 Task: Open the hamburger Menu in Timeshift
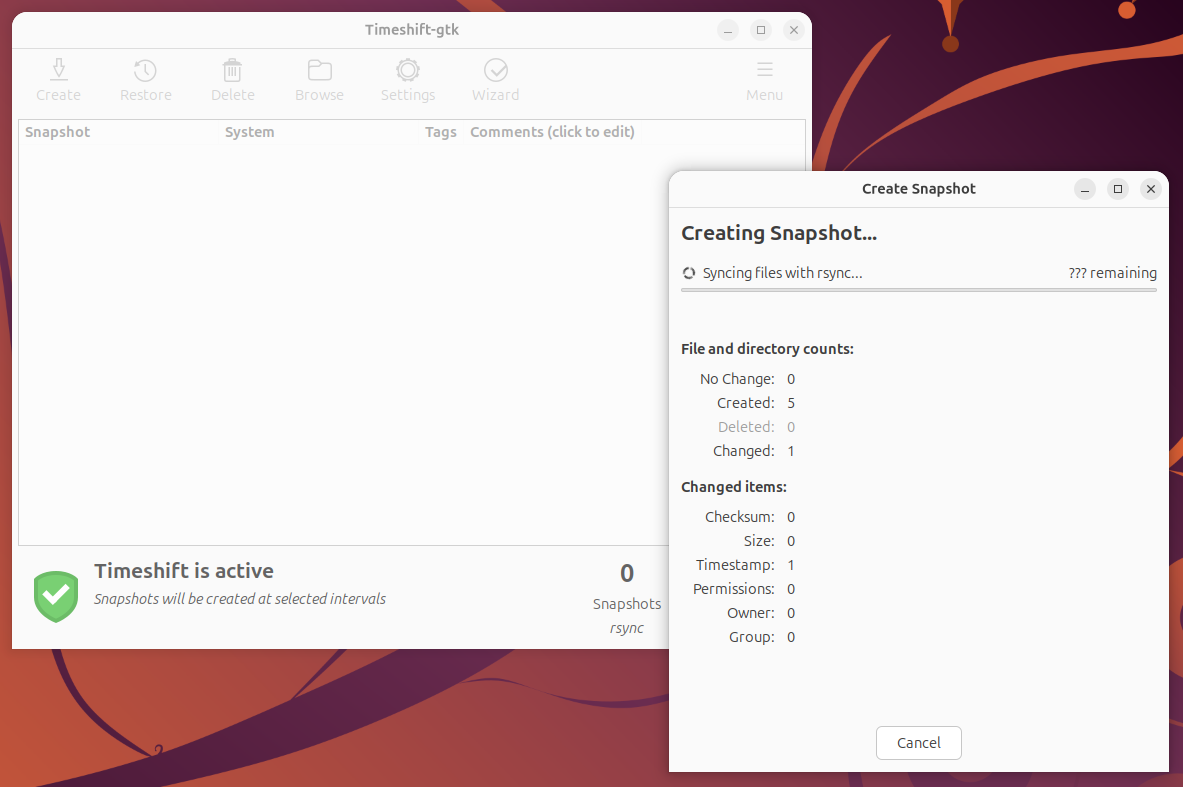tap(764, 79)
